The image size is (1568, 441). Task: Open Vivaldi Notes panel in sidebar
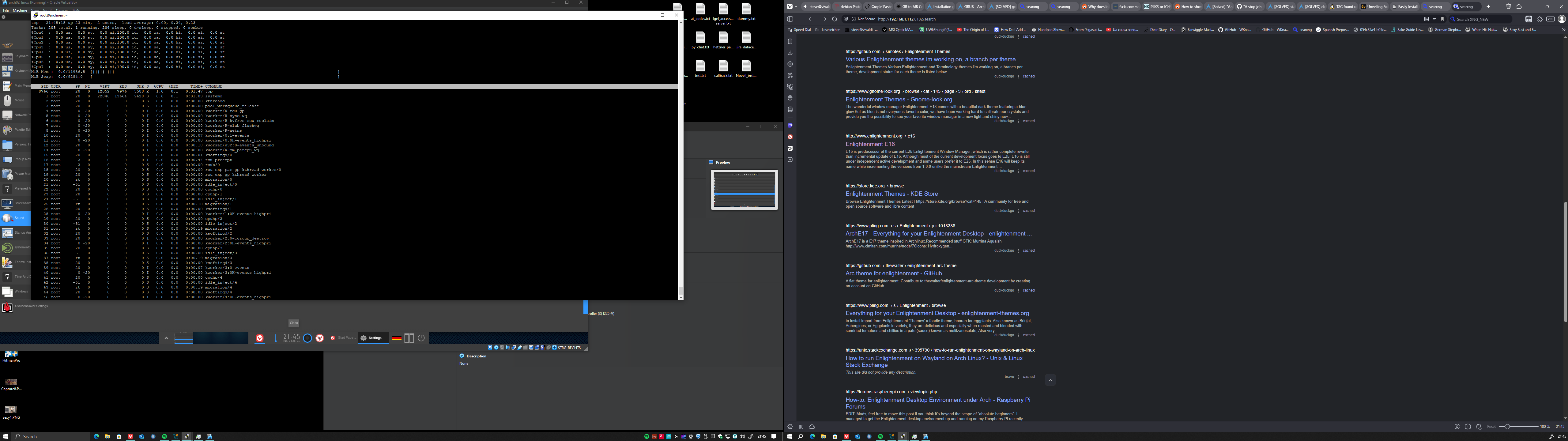pos(790,76)
